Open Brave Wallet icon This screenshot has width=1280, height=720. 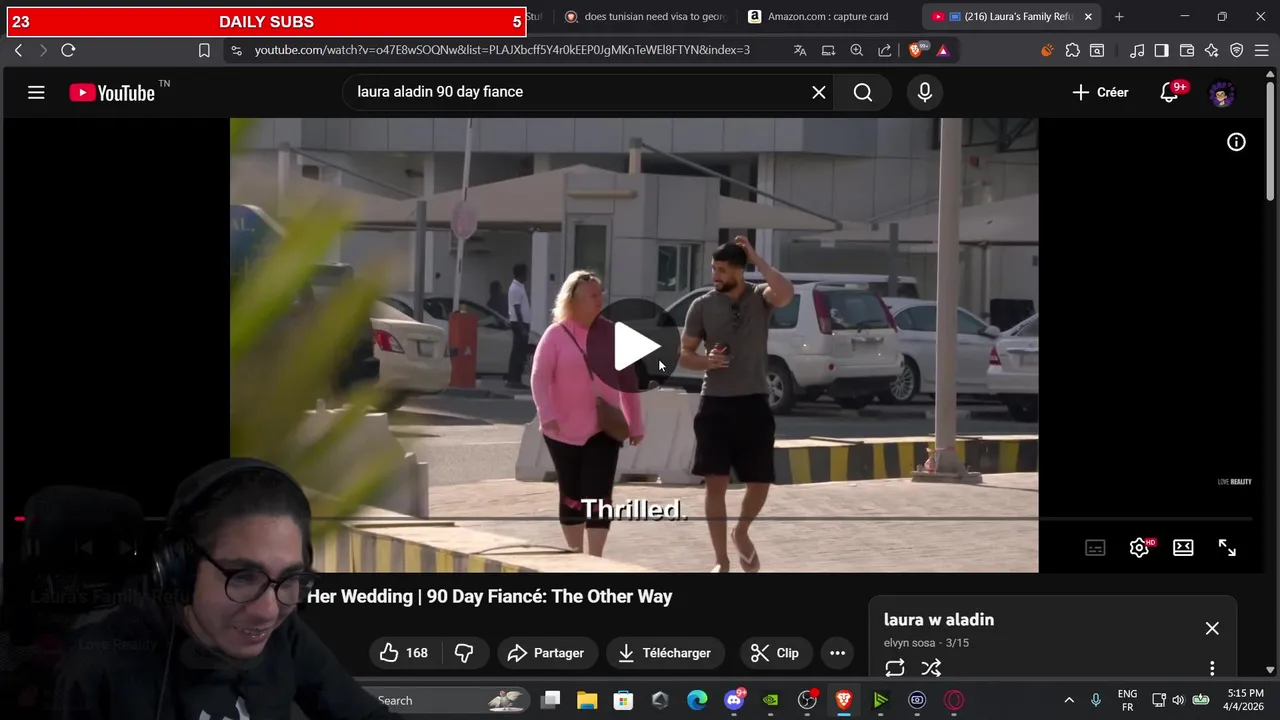1187,50
